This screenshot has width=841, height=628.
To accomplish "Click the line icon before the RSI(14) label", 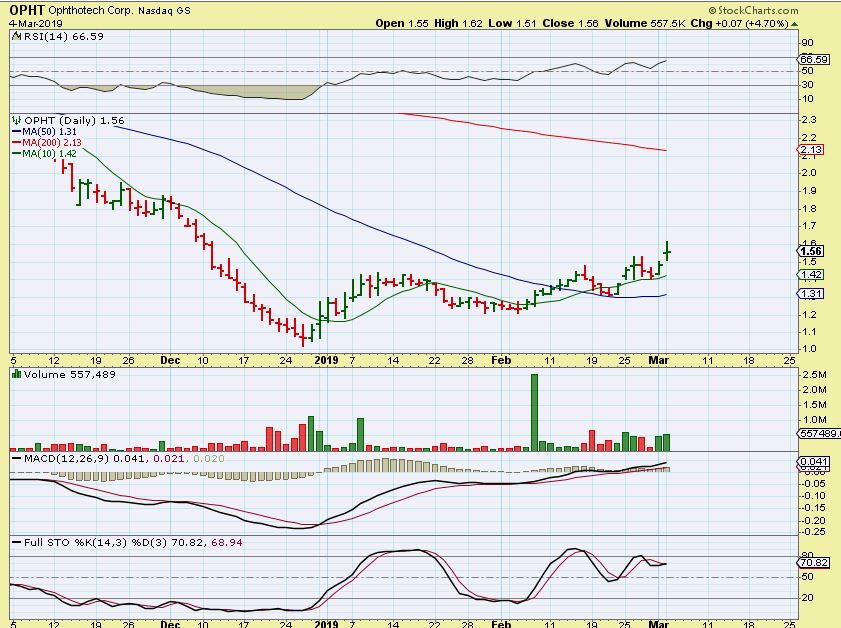I will tap(16, 36).
